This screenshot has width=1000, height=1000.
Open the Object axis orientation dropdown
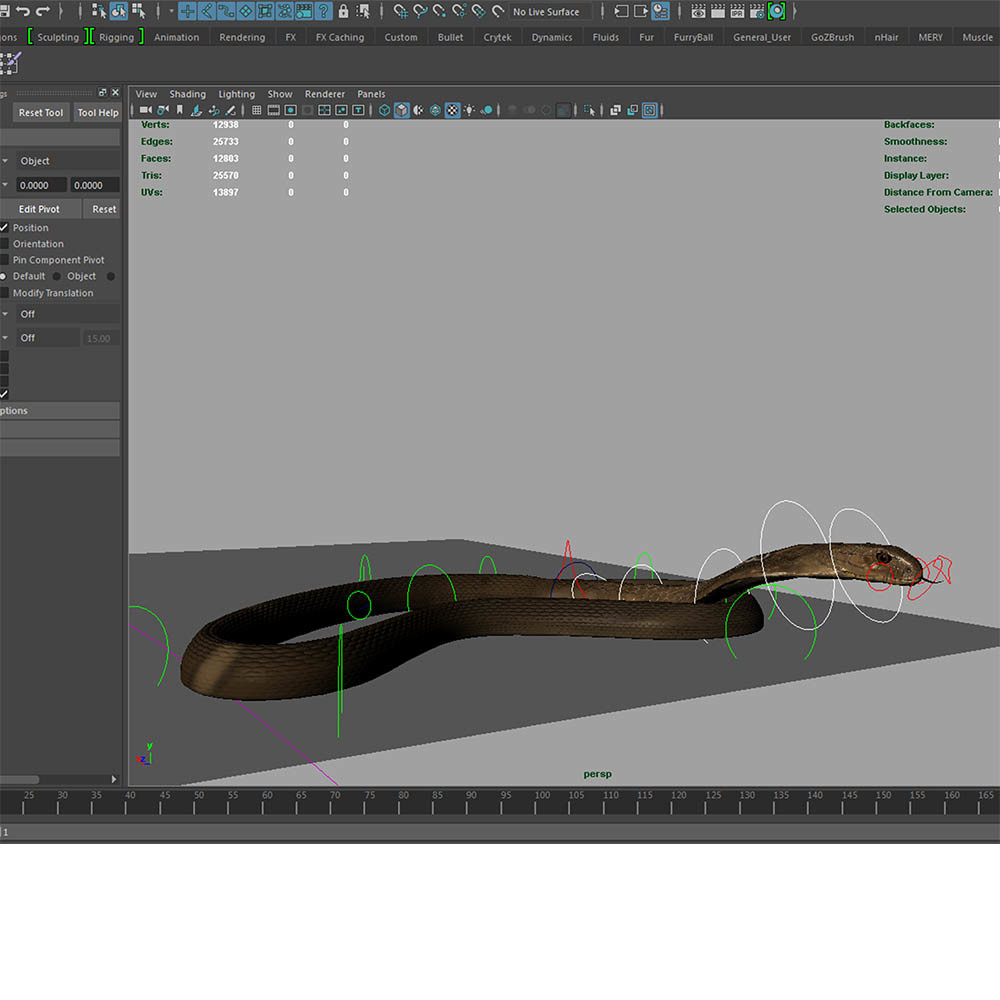click(x=60, y=161)
